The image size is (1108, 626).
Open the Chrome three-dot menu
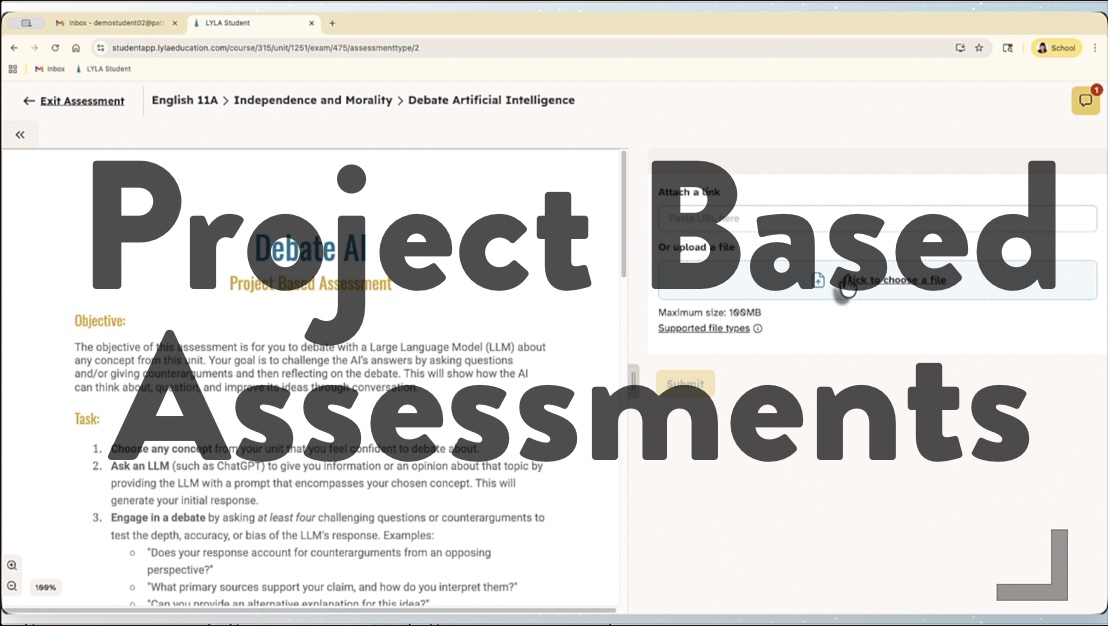point(1095,48)
